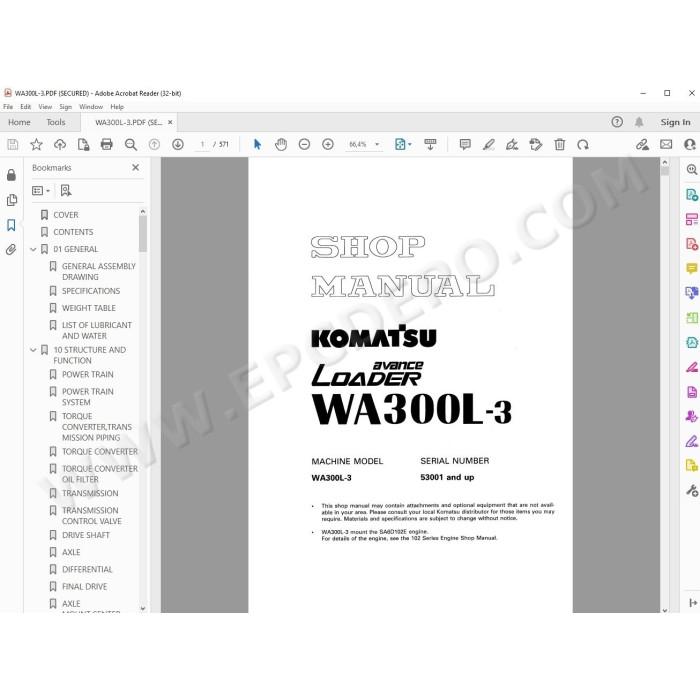Click the page number input field
This screenshot has height=700, width=700.
point(202,144)
